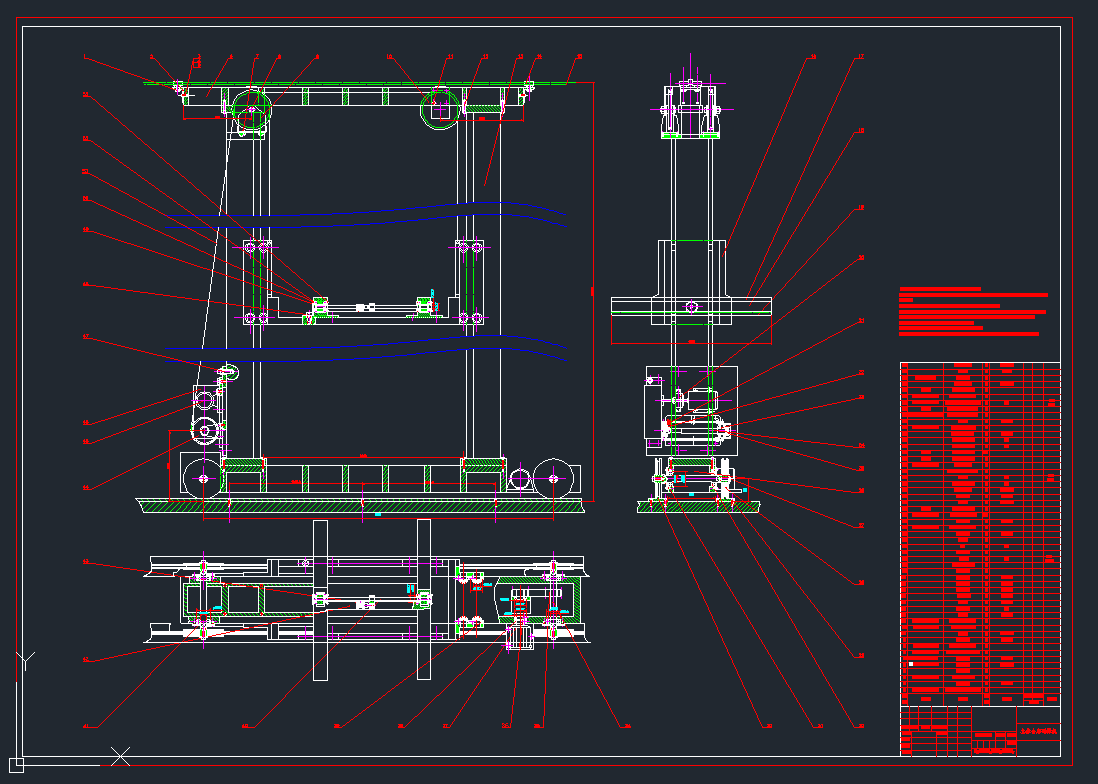Click the UCS origin icon in bottom-left corner
The height and width of the screenshot is (784, 1098).
[15, 764]
